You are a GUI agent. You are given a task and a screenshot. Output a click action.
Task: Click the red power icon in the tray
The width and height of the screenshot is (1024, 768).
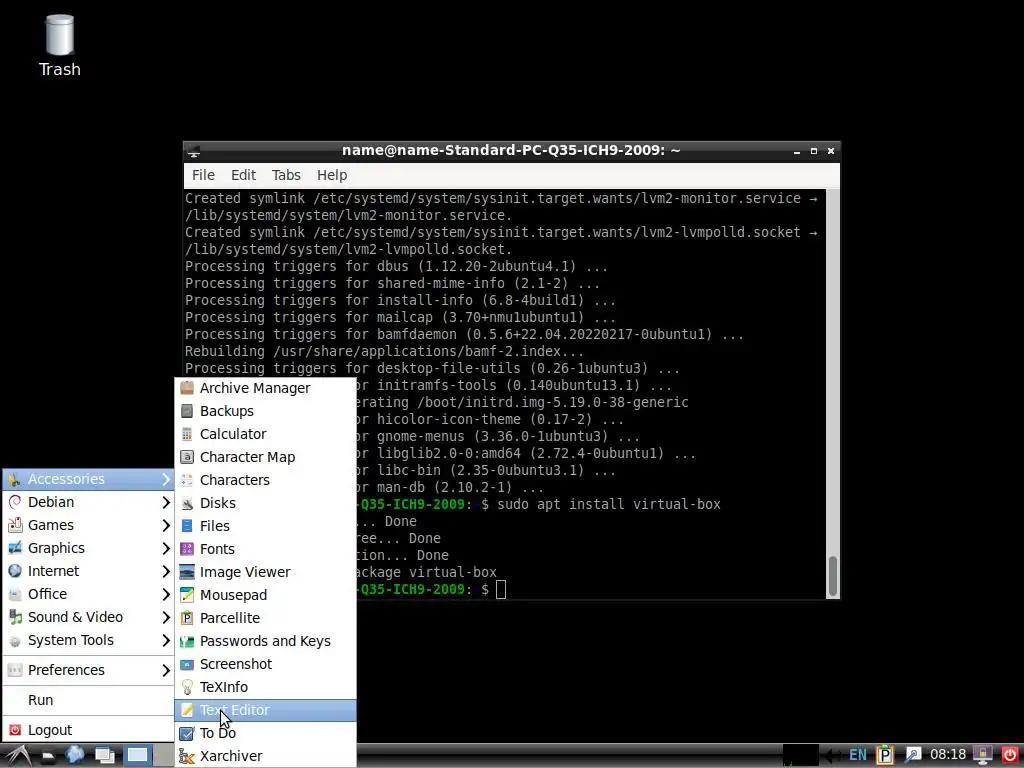coord(1010,755)
